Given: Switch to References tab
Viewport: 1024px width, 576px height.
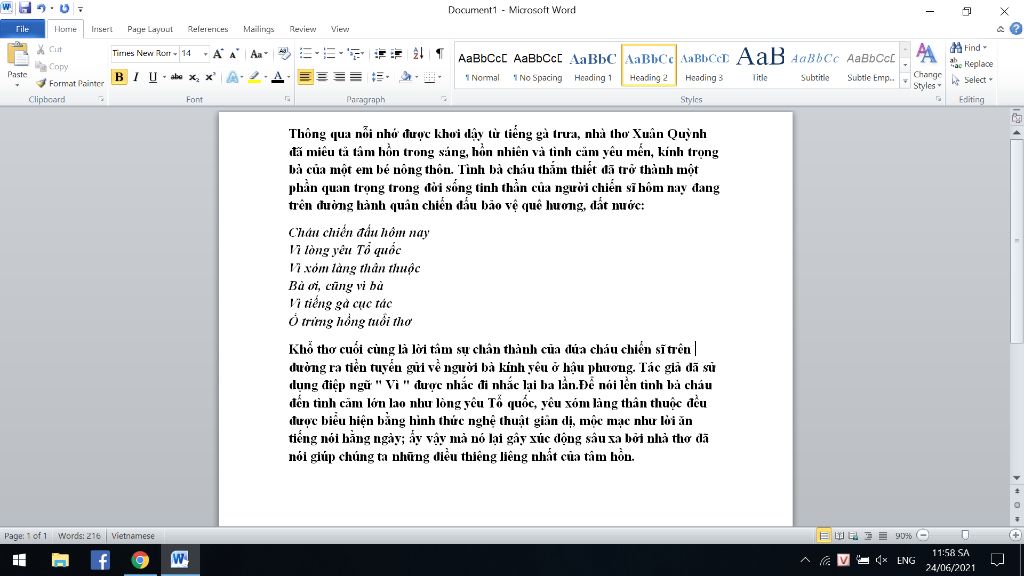Looking at the screenshot, I should 208,29.
